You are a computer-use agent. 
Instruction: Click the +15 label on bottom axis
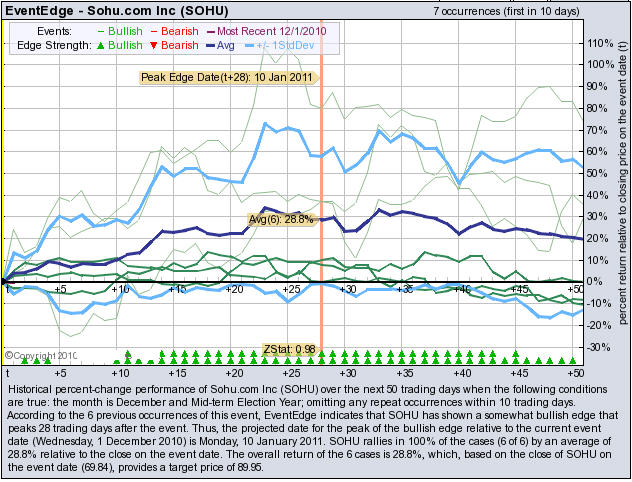pos(176,373)
